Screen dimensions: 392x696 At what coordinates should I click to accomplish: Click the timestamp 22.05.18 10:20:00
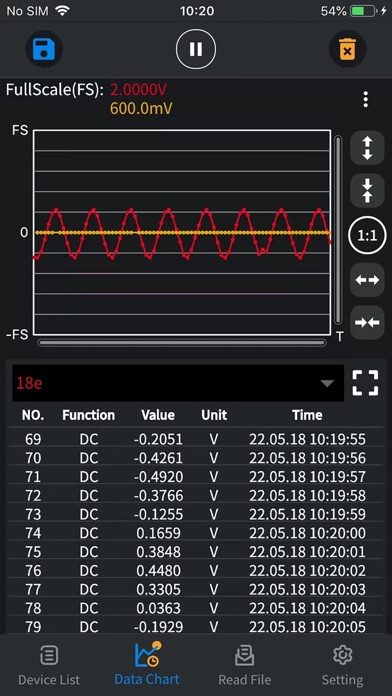[307, 533]
